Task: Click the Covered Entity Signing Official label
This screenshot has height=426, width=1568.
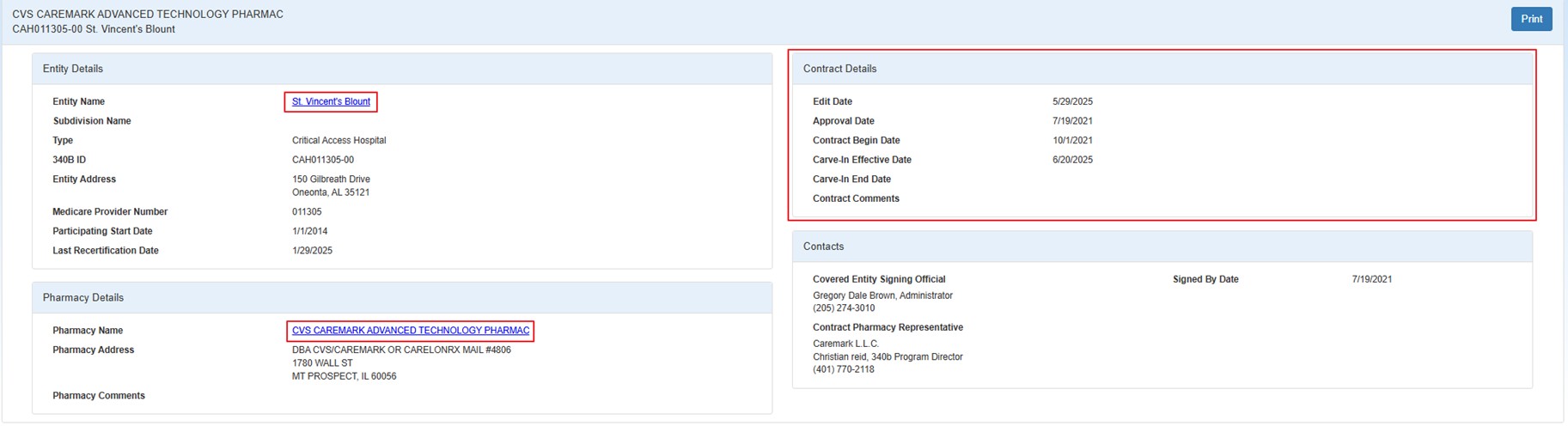Action: (879, 279)
